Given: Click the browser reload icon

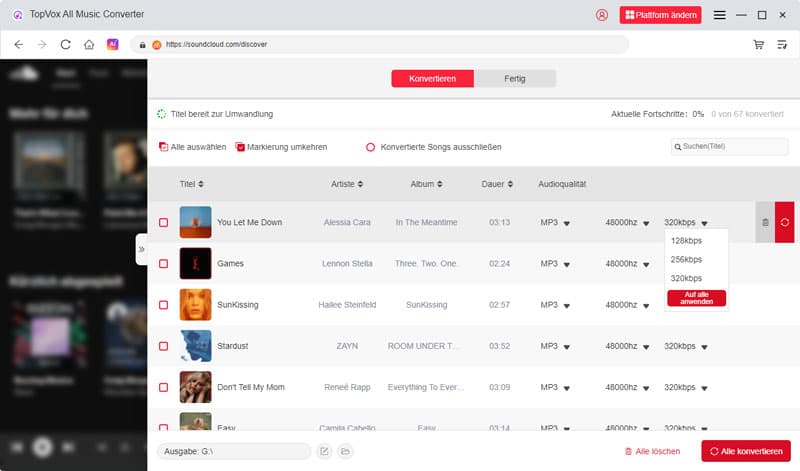Looking at the screenshot, I should [x=66, y=45].
